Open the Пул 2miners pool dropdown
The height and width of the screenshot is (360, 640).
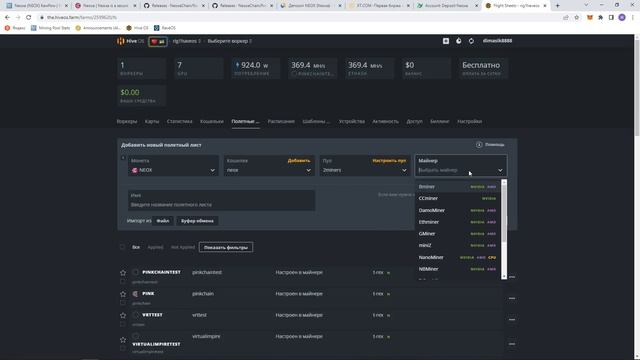click(x=364, y=166)
